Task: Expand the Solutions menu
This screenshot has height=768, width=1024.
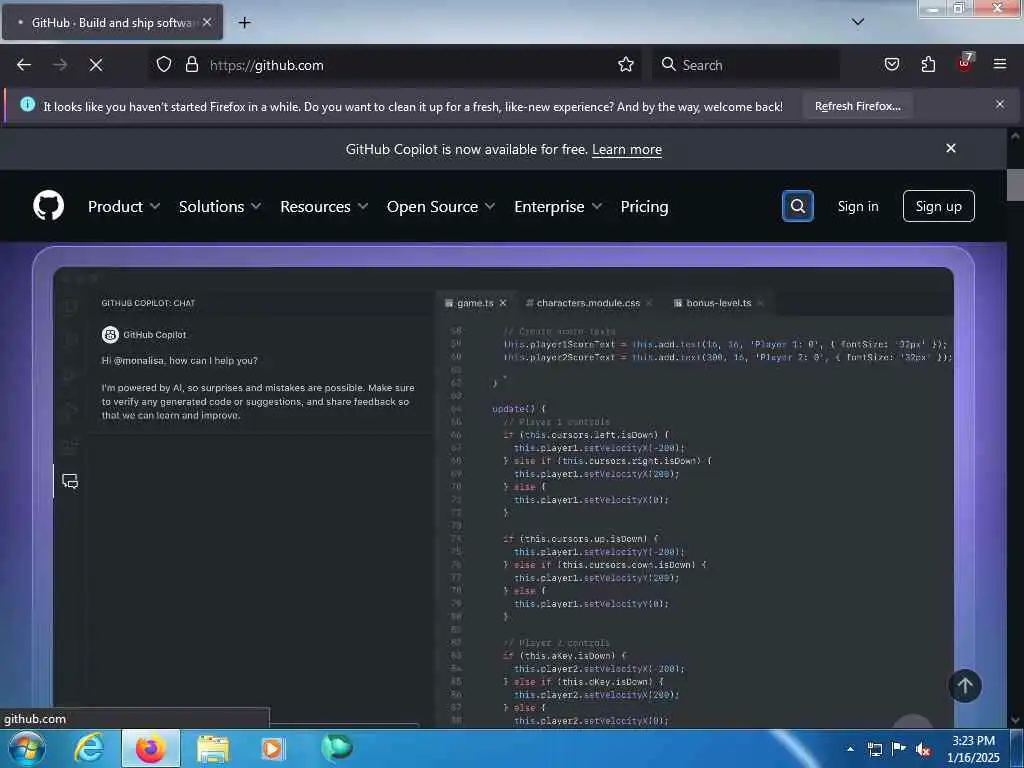Action: pos(220,206)
